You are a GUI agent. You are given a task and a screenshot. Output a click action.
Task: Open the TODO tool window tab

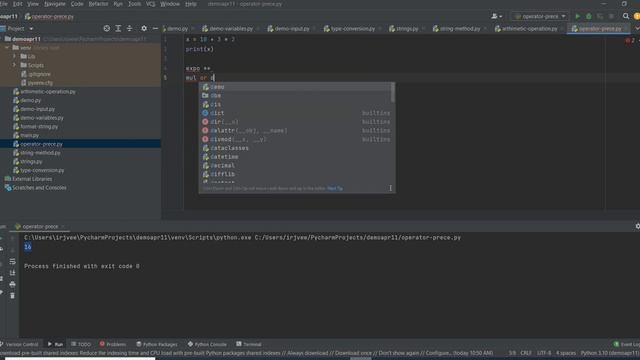(x=81, y=344)
